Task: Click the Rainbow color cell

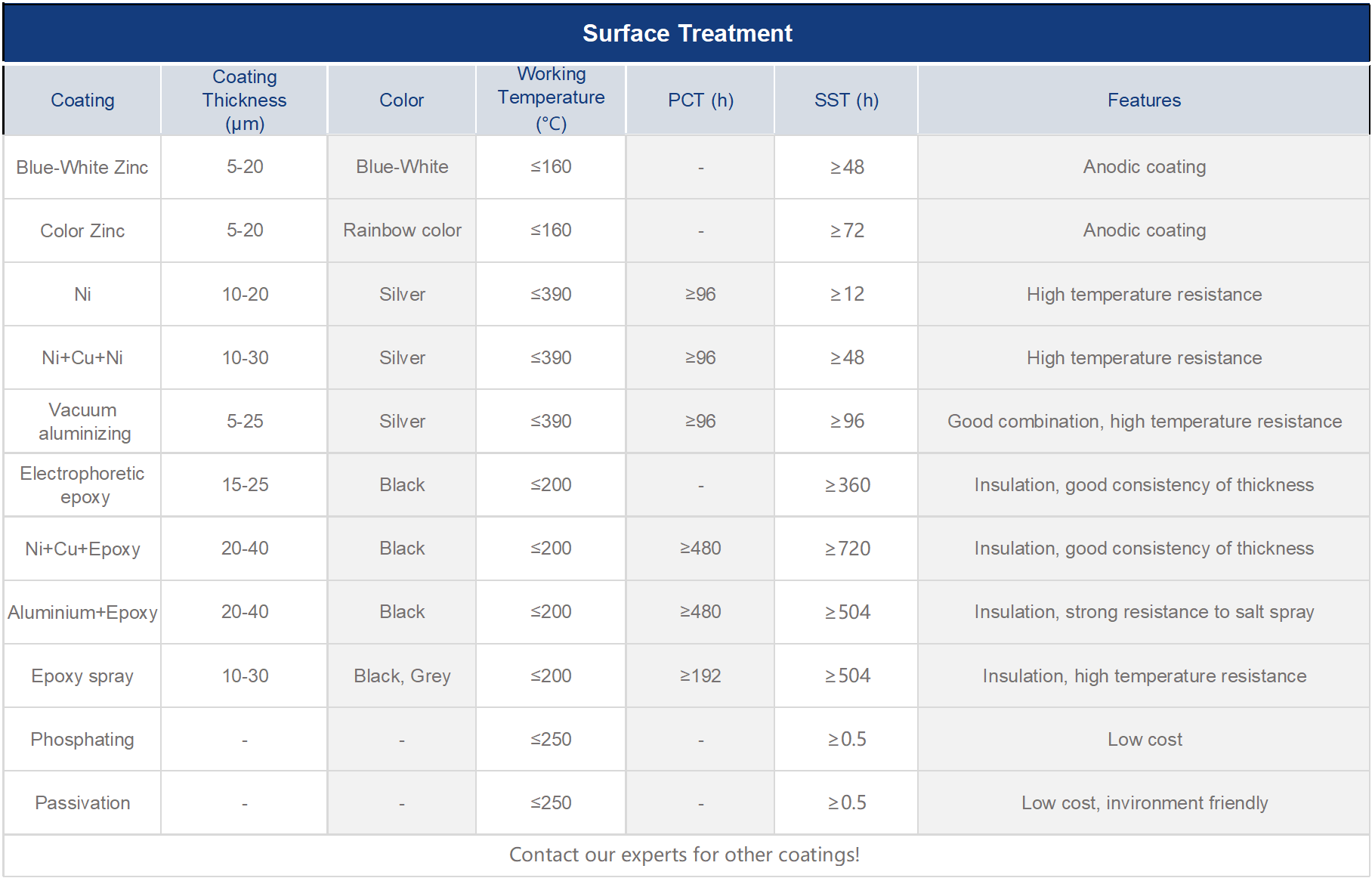Action: coord(402,230)
